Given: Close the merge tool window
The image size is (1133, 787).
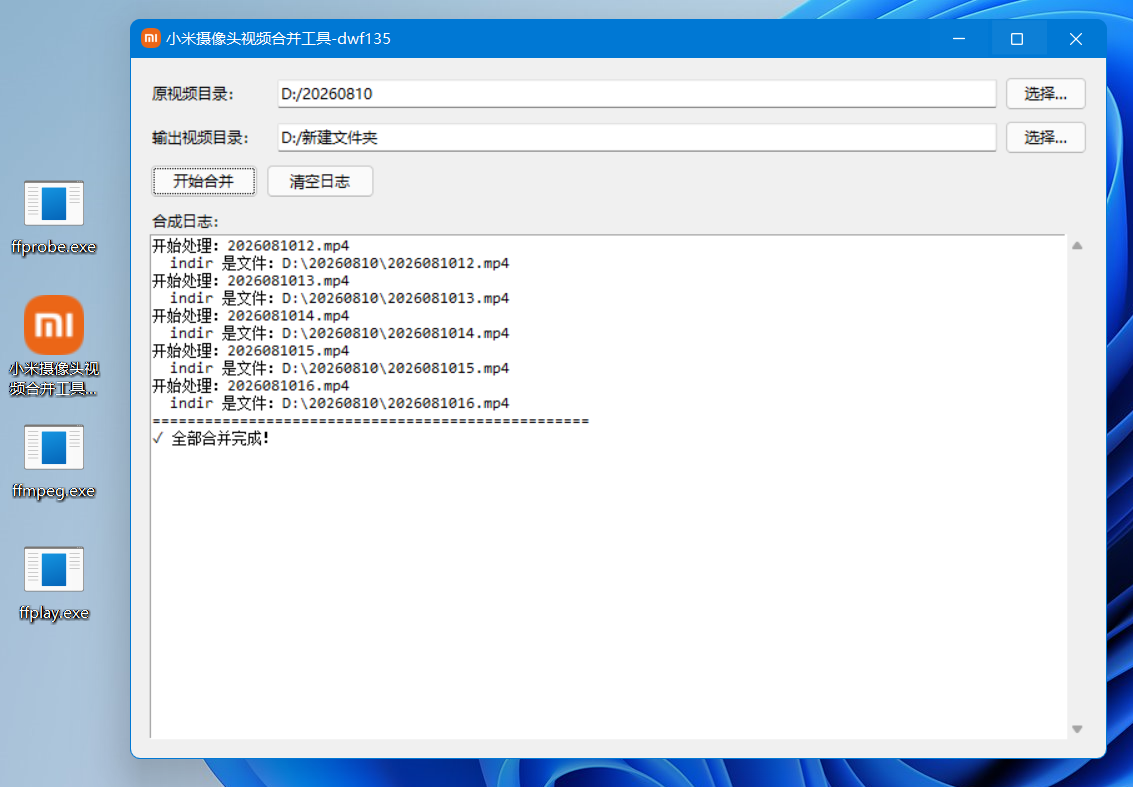Looking at the screenshot, I should (1075, 38).
